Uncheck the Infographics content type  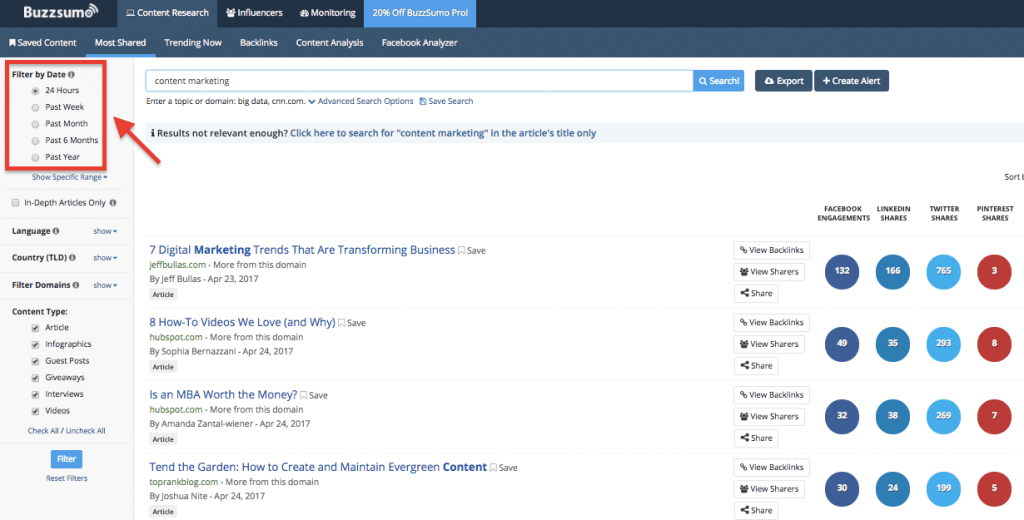[35, 344]
